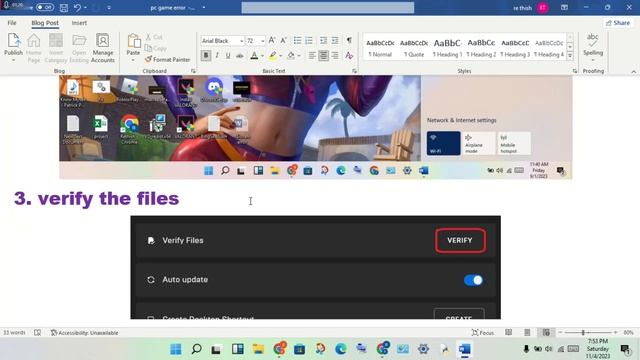Open Focus mode in status bar
640x360 pixels.
(x=482, y=333)
